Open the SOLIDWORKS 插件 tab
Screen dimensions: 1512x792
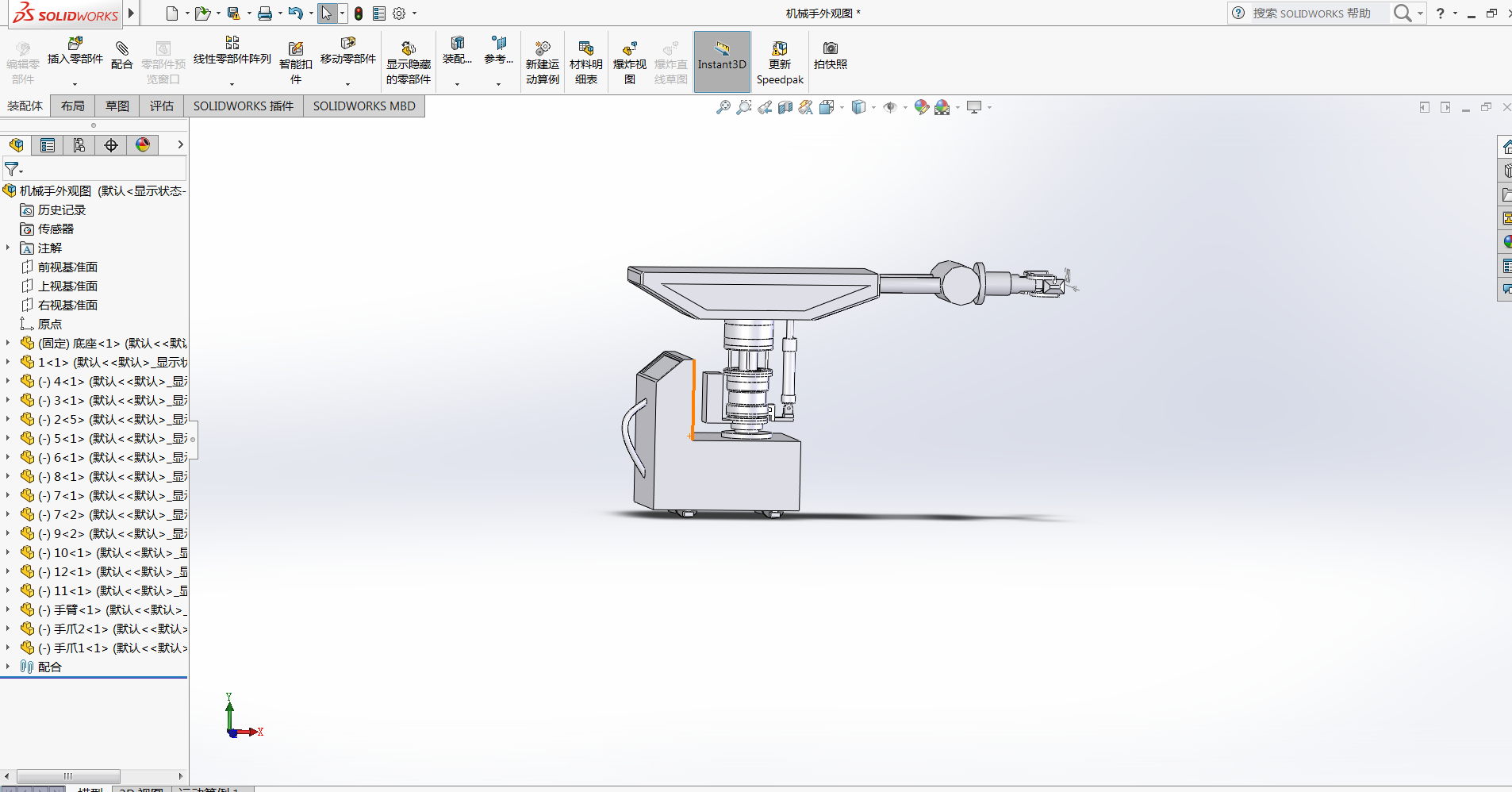(243, 106)
